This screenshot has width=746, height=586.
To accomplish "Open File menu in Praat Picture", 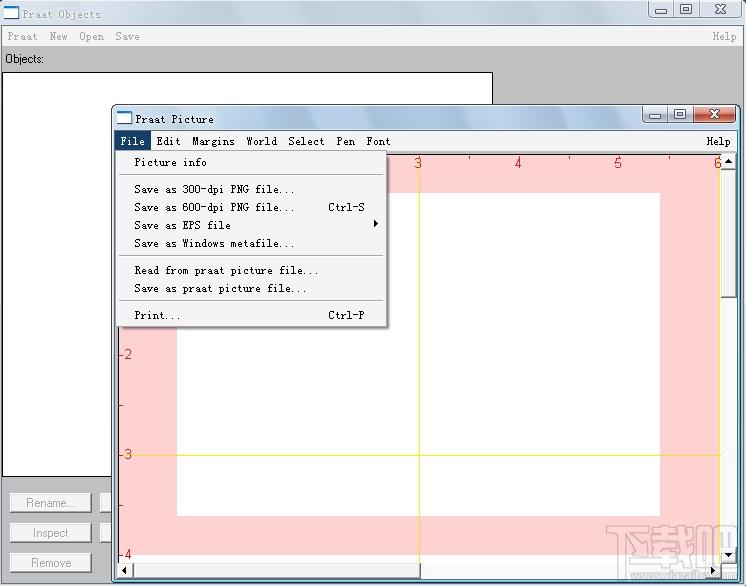I will click(132, 141).
